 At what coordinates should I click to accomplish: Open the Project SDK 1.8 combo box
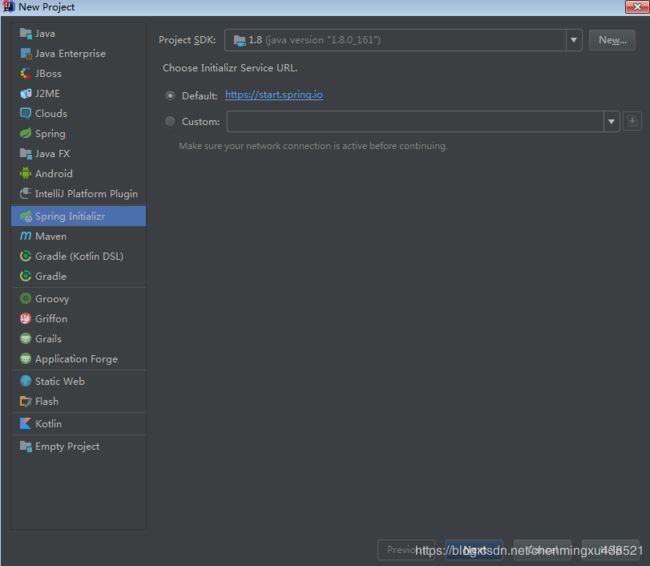[x=403, y=40]
